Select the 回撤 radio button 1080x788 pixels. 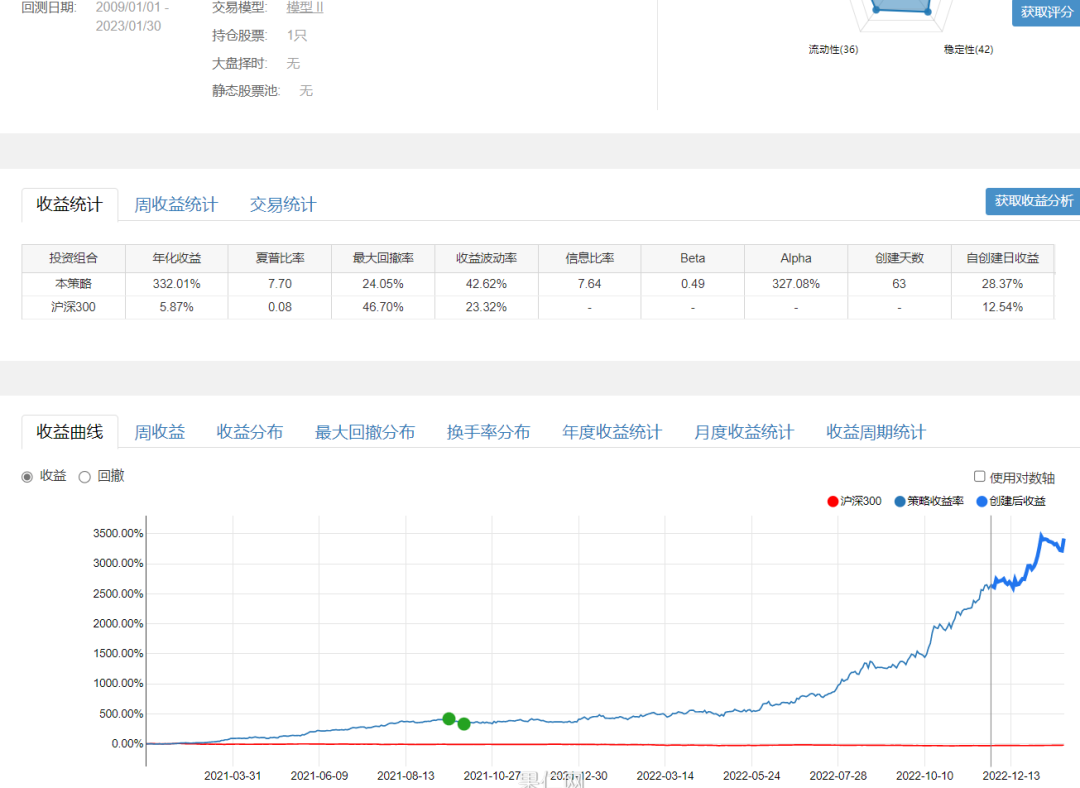pos(85,477)
